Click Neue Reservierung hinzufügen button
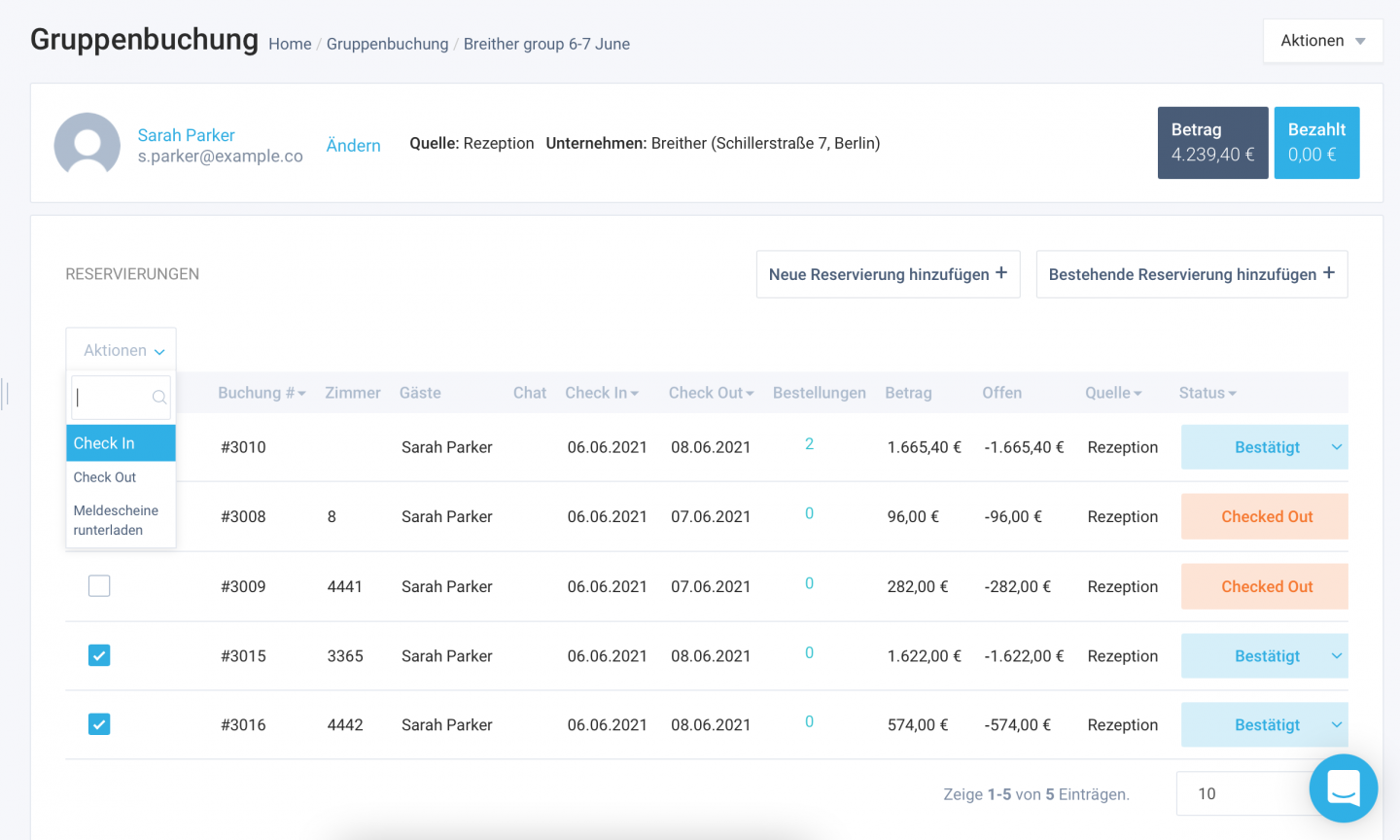1400x840 pixels. click(889, 274)
